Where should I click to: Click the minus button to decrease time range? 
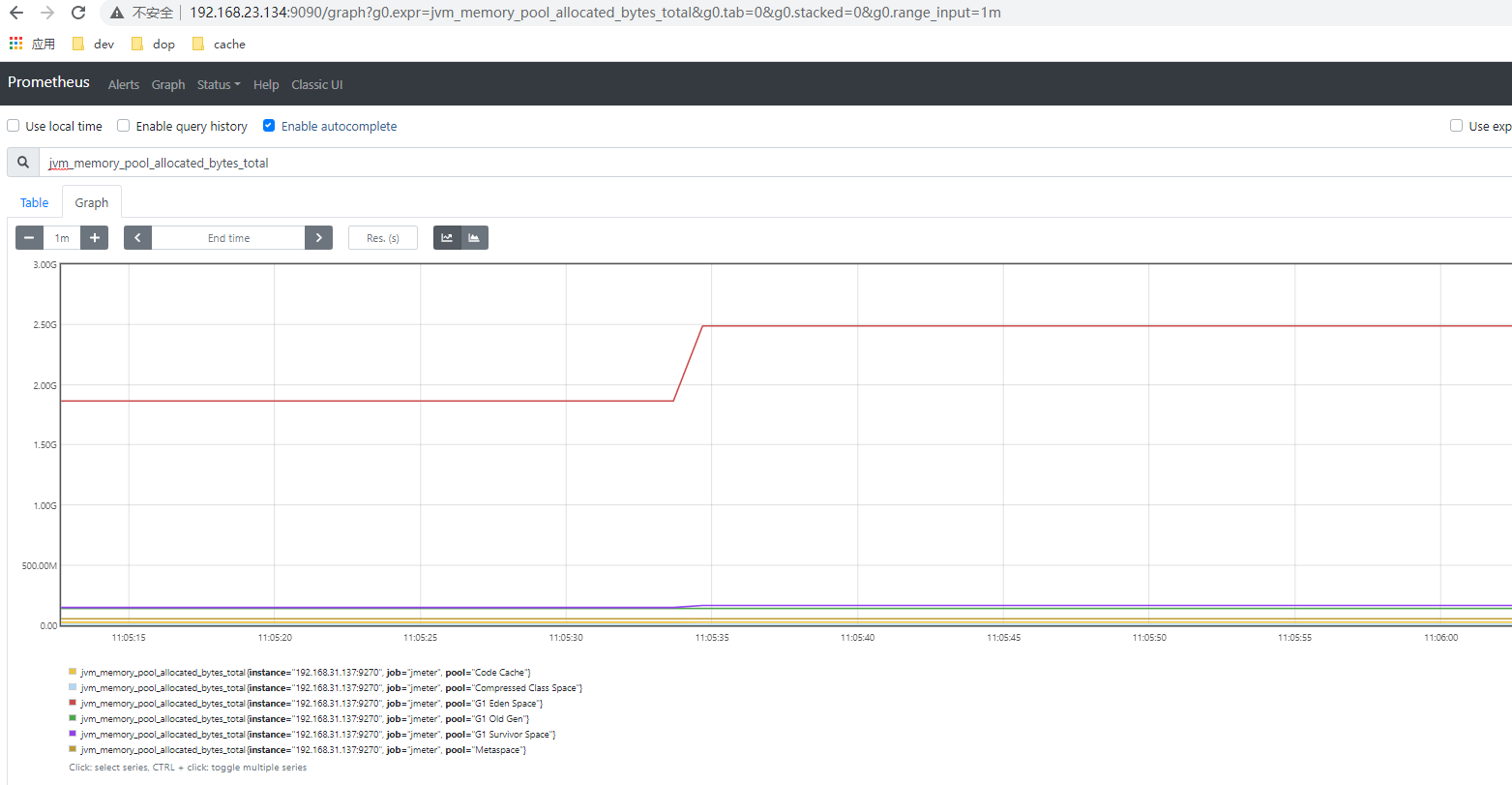click(x=29, y=237)
